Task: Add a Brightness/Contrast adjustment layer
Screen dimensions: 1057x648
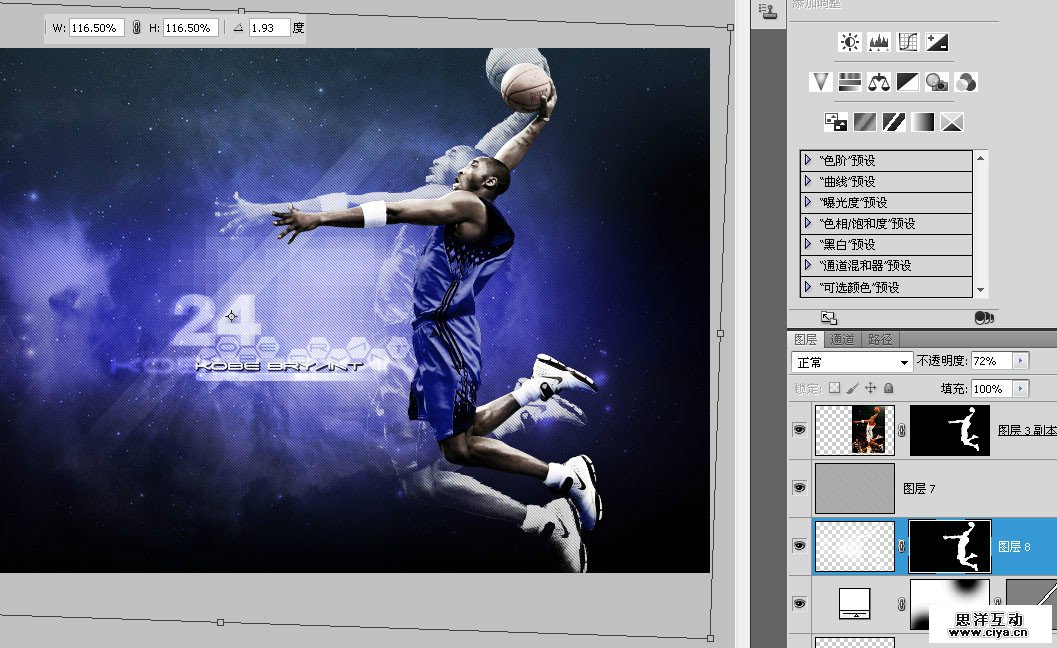Action: pos(848,41)
